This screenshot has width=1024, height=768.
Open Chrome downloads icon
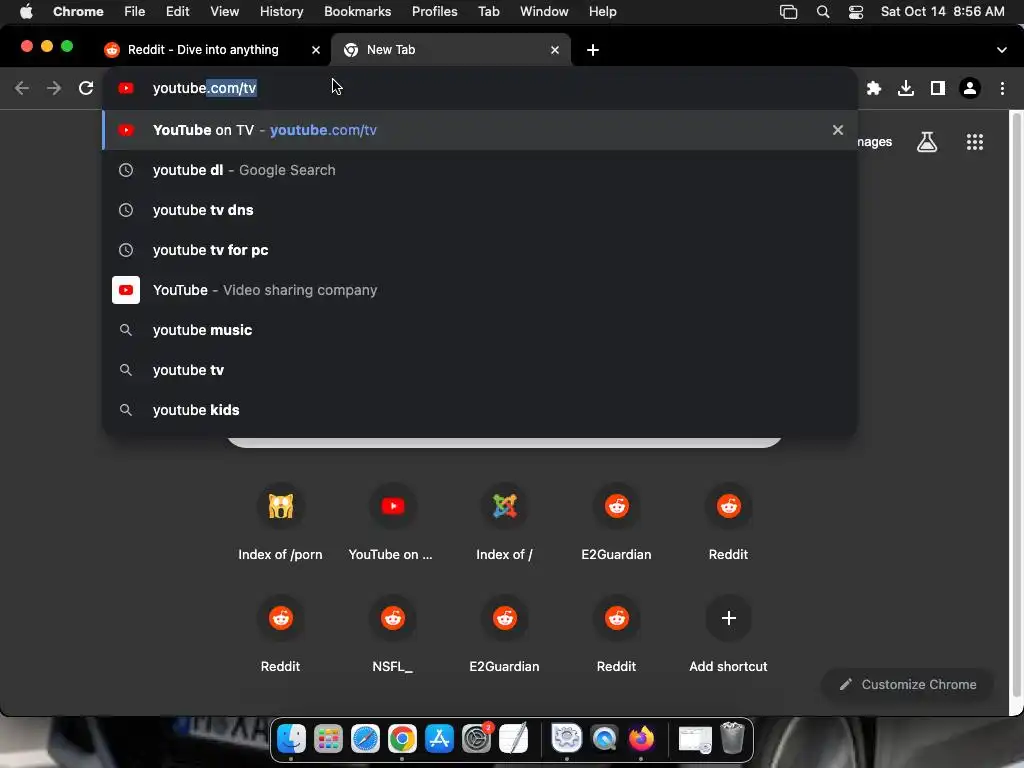[906, 88]
